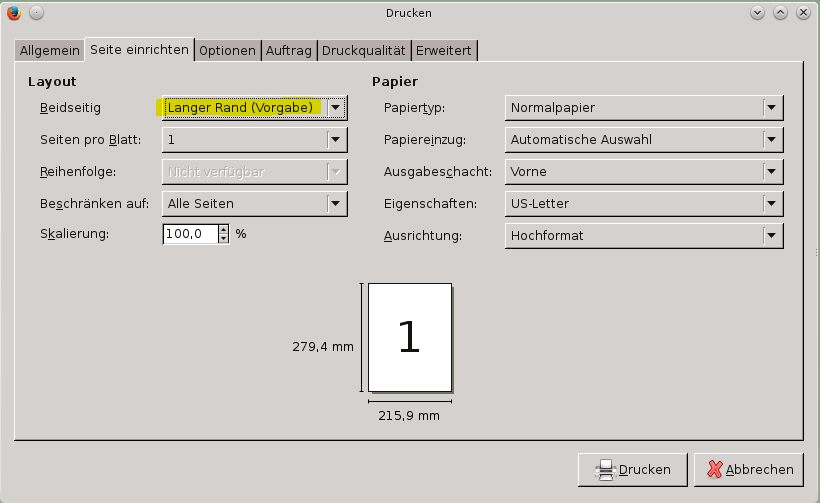
Task: Click the disabled Reihenfolge dropdown
Action: [255, 172]
